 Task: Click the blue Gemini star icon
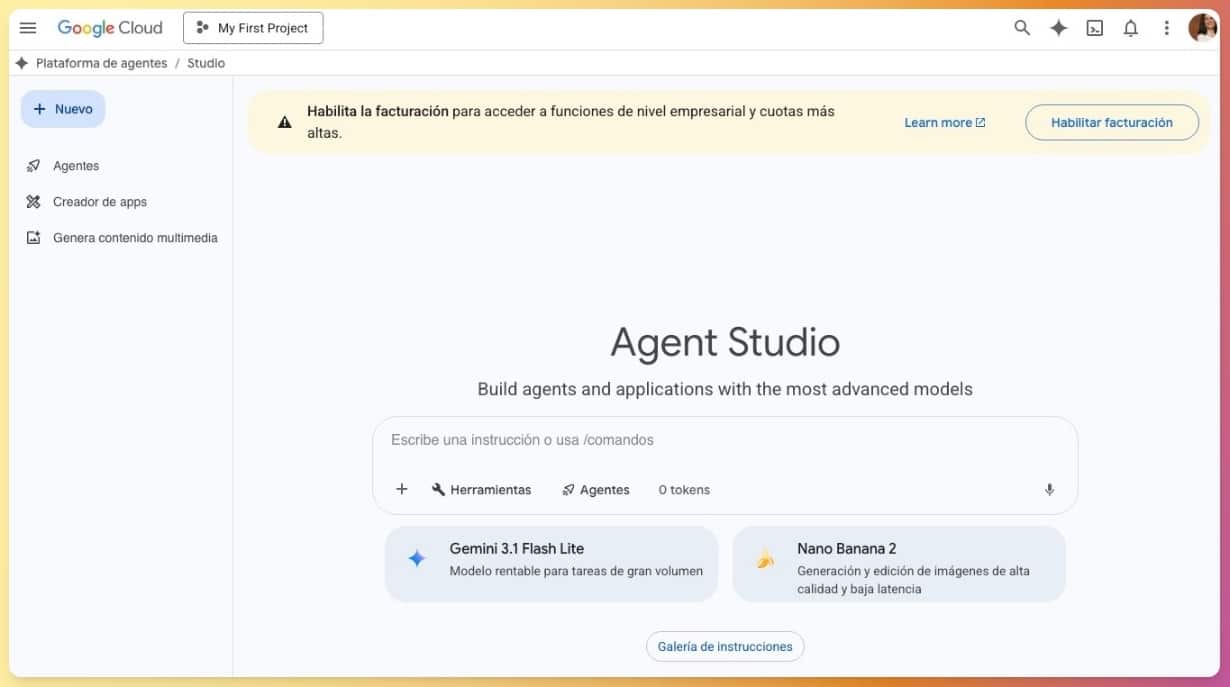[x=417, y=559]
